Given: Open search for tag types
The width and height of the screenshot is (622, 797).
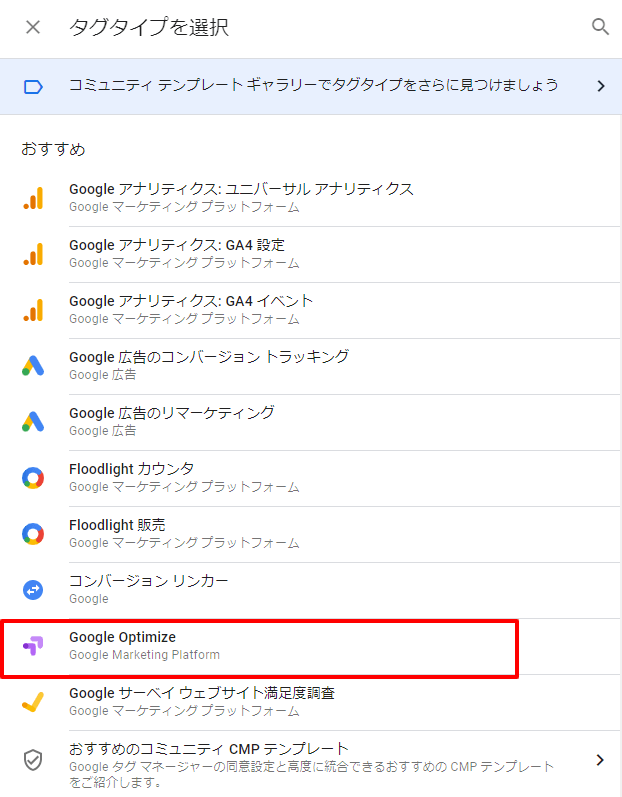Looking at the screenshot, I should (x=600, y=26).
